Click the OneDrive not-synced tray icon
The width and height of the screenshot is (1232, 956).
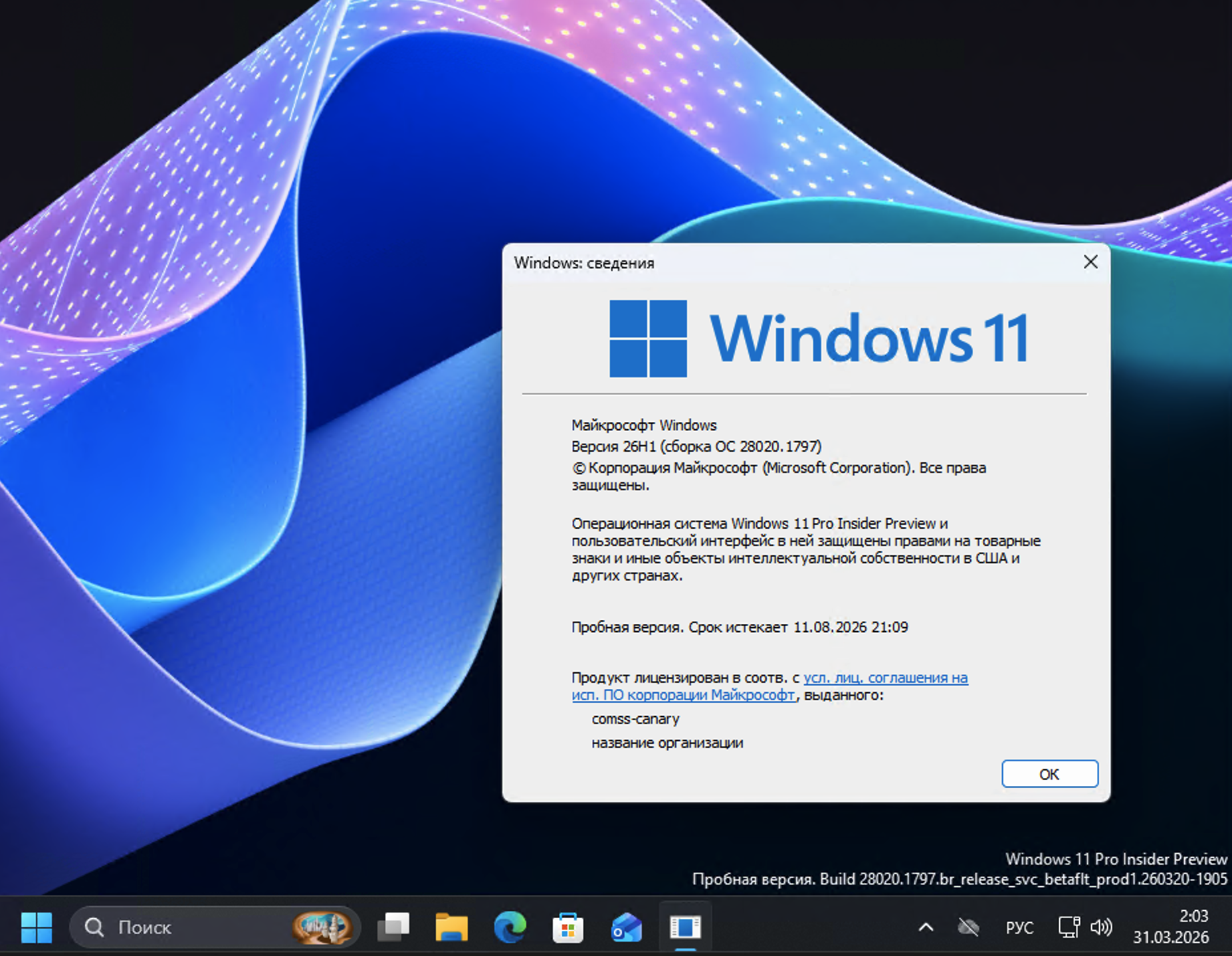point(969,927)
